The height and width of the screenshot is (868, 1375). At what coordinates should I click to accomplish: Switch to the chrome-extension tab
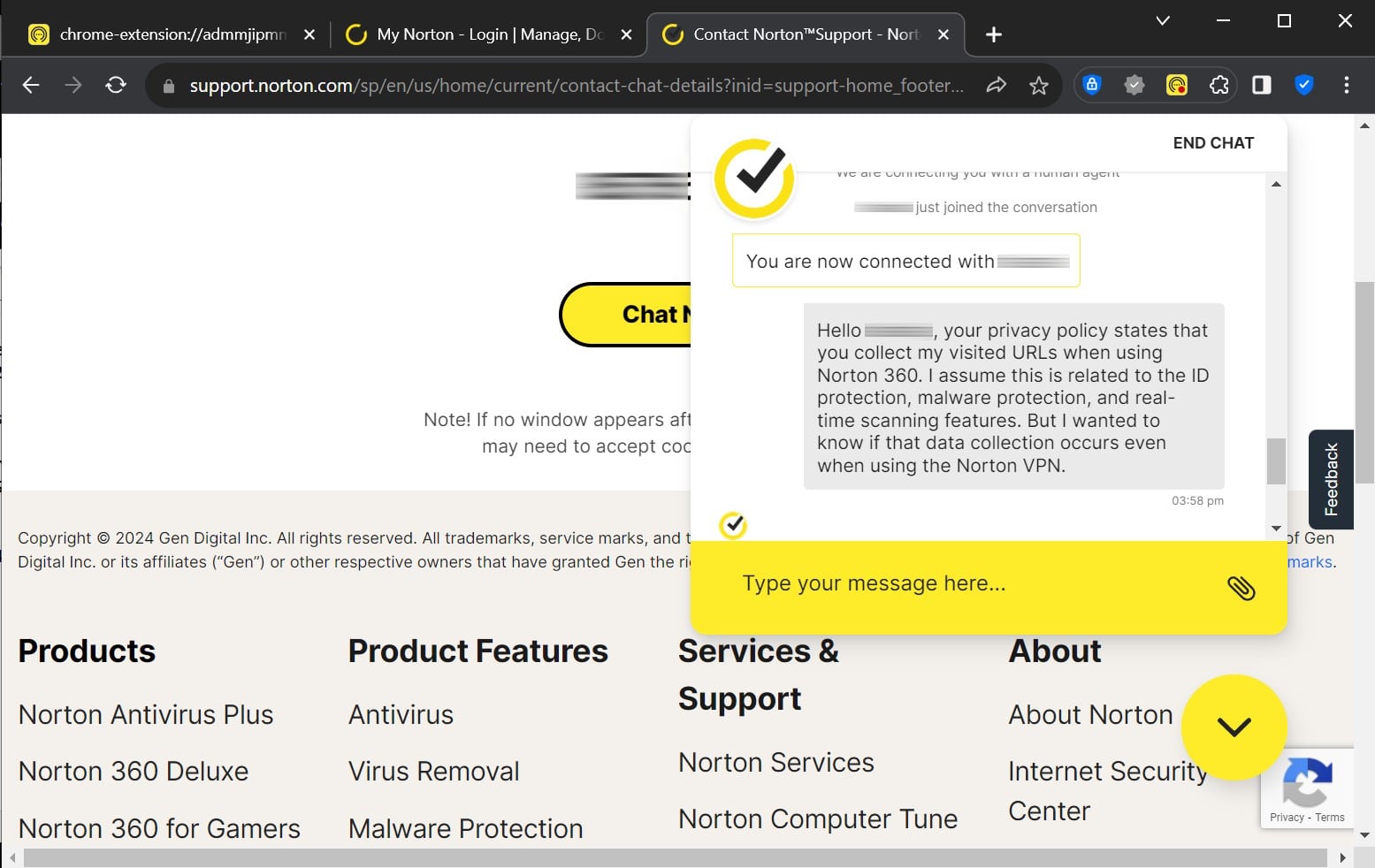pyautogui.click(x=172, y=34)
